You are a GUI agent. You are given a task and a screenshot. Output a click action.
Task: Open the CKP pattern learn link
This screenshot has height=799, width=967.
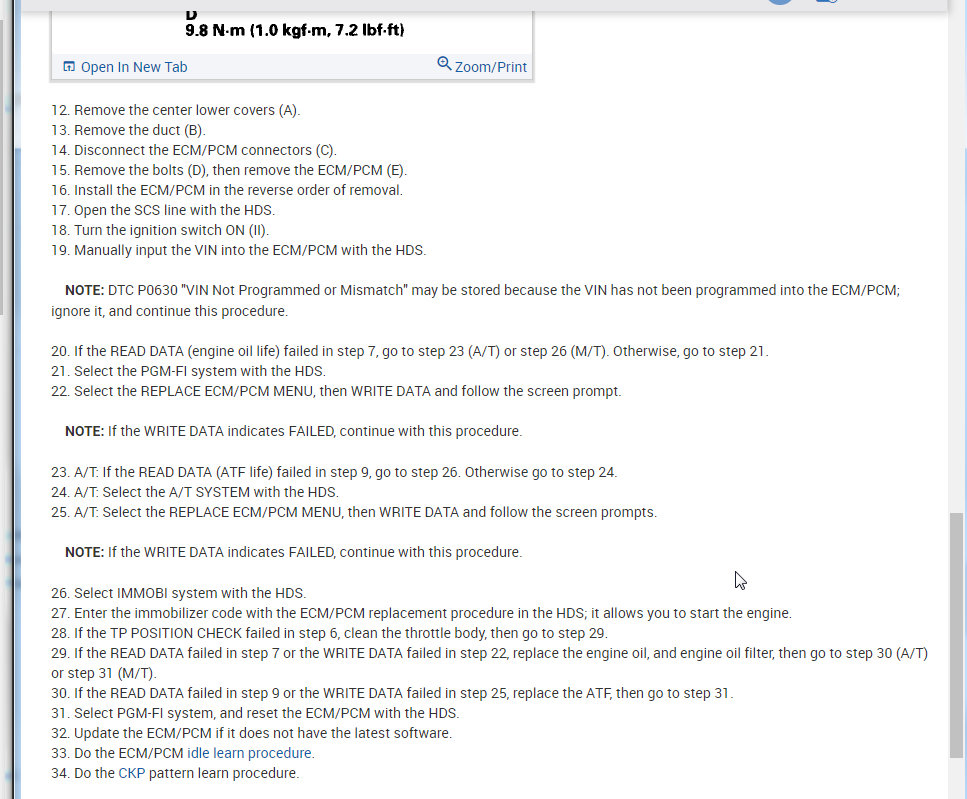coord(131,773)
